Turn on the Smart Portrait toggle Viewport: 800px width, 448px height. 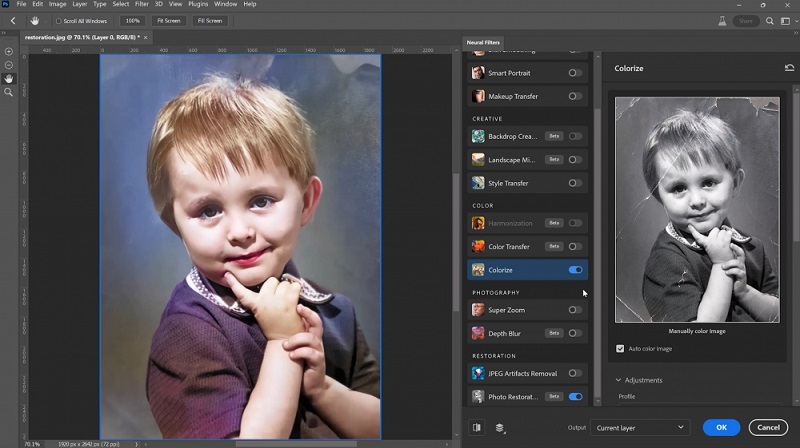575,73
